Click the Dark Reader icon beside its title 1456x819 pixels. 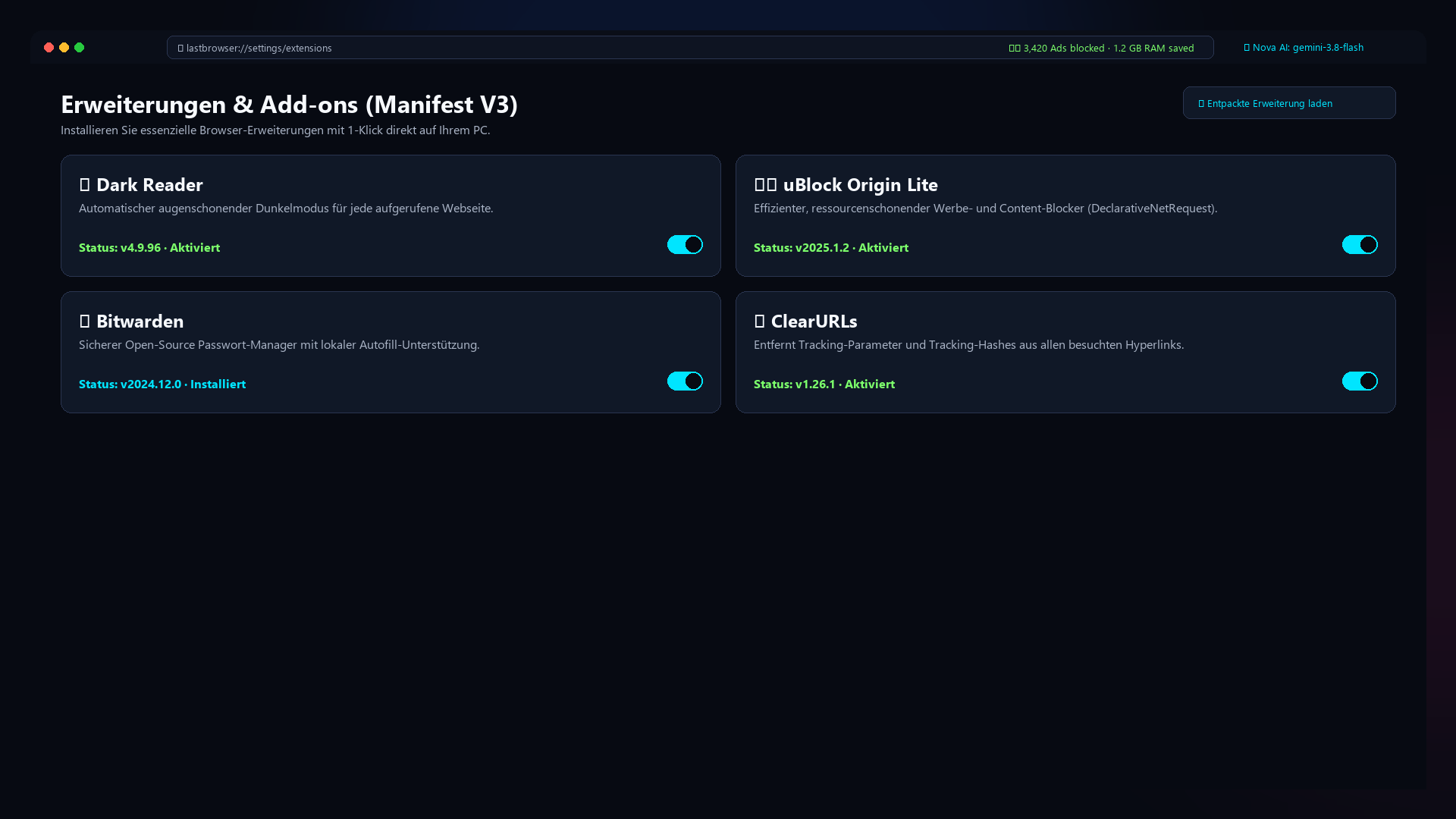pyautogui.click(x=84, y=184)
